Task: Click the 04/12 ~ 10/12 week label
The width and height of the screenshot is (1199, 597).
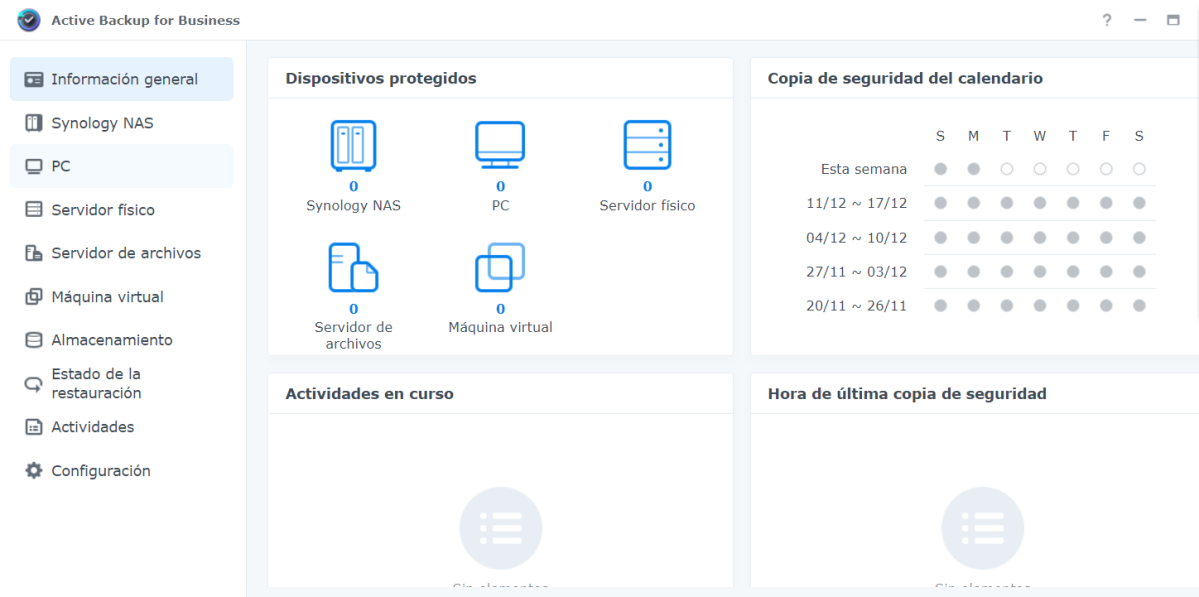Action: pos(856,238)
